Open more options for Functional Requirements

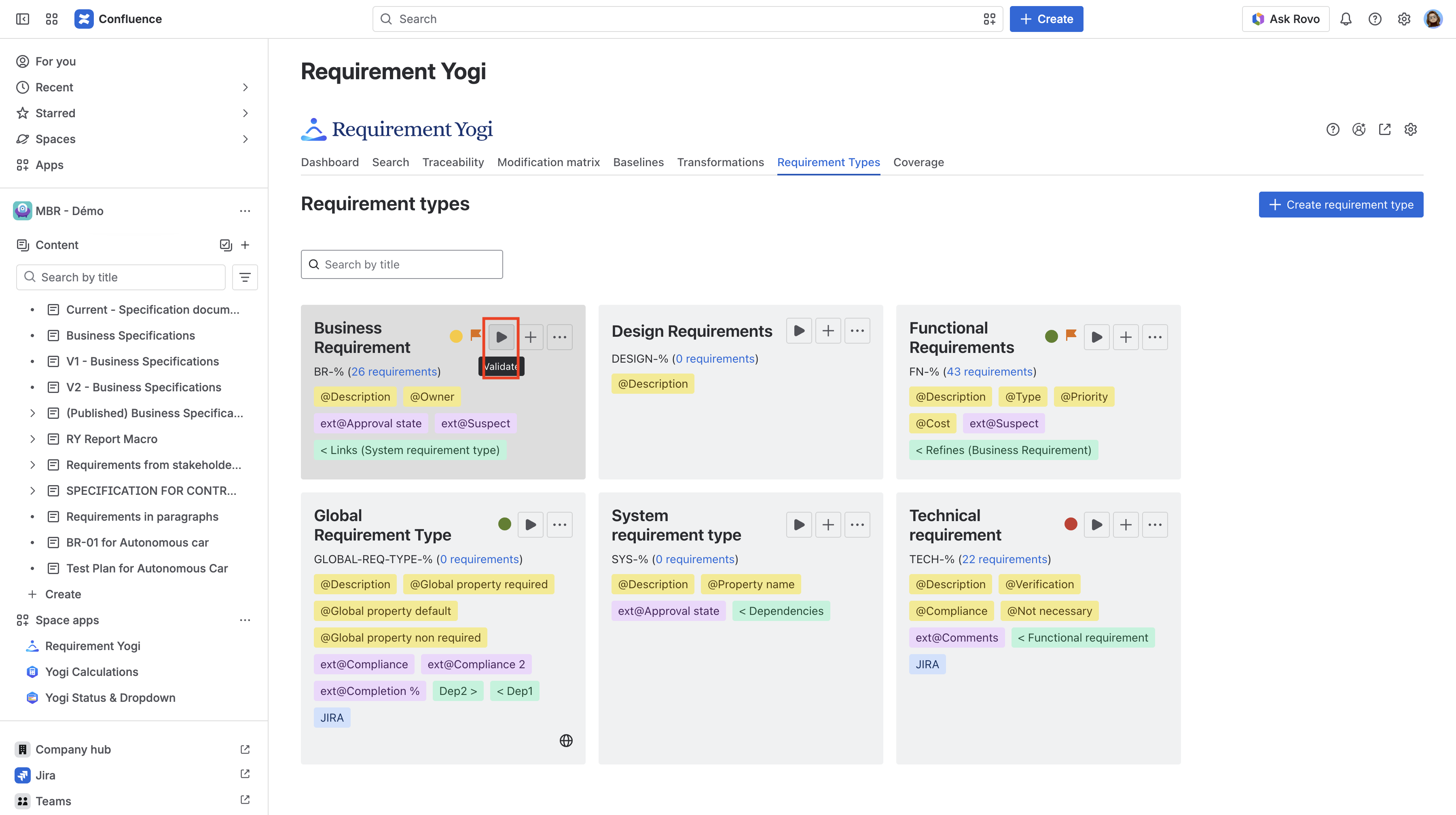click(1155, 337)
